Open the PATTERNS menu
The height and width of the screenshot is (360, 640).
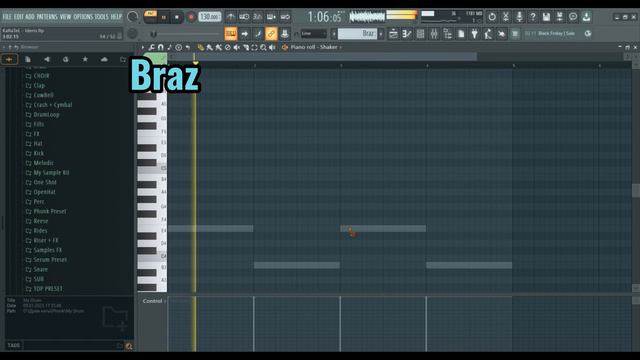click(x=47, y=17)
